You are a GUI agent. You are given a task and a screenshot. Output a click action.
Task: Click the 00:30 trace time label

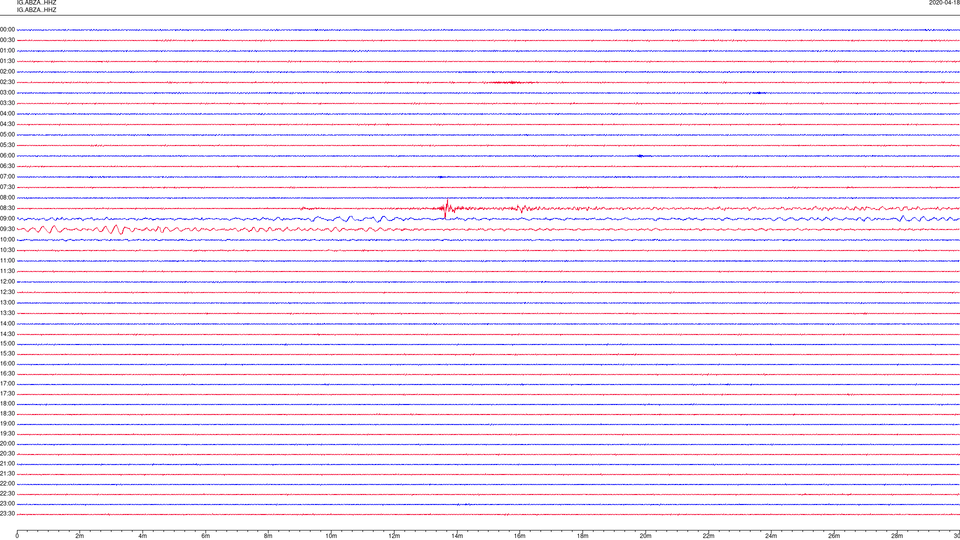coord(7,40)
